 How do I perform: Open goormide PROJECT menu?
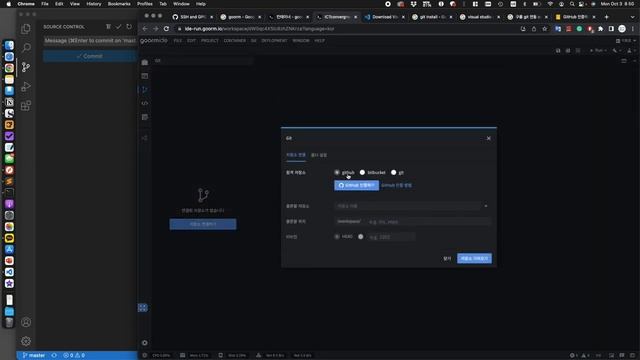(210, 41)
